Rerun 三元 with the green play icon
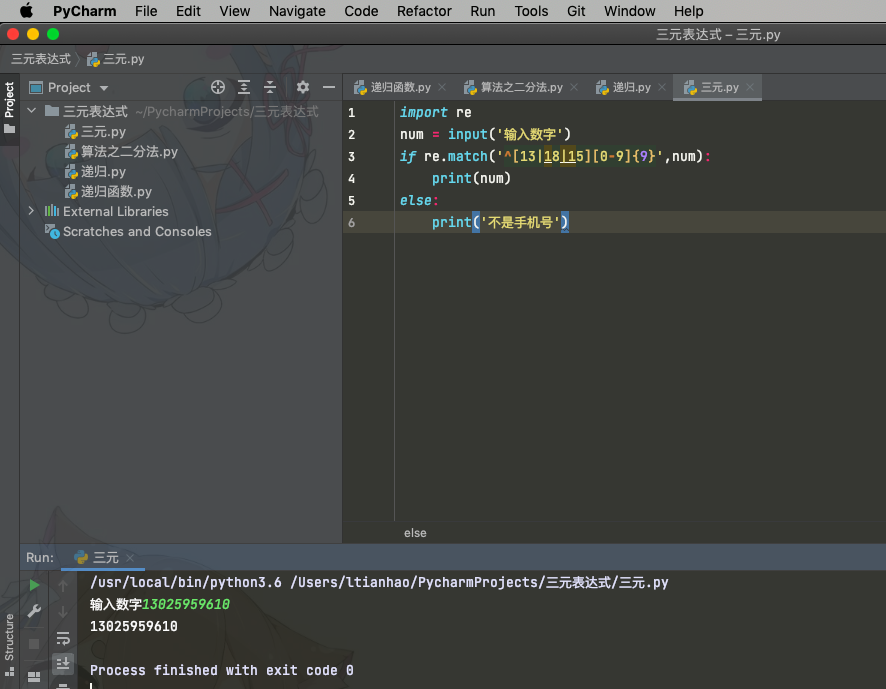 click(34, 585)
